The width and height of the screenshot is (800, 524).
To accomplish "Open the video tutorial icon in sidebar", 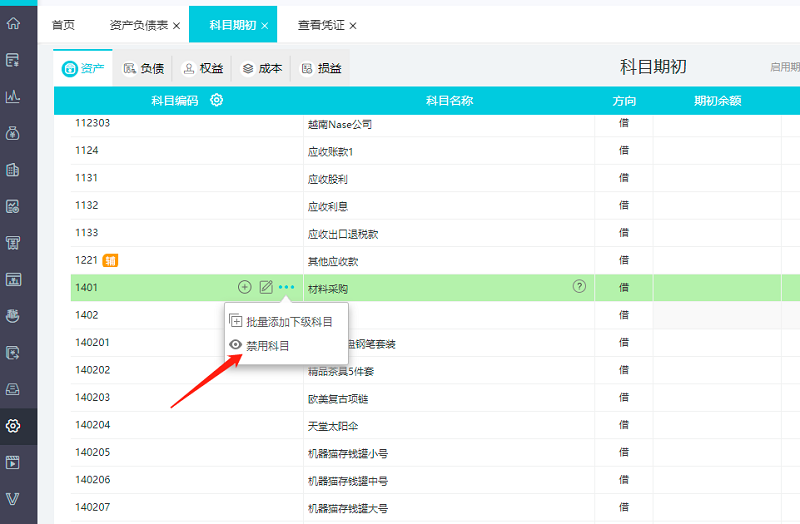I will [x=13, y=463].
